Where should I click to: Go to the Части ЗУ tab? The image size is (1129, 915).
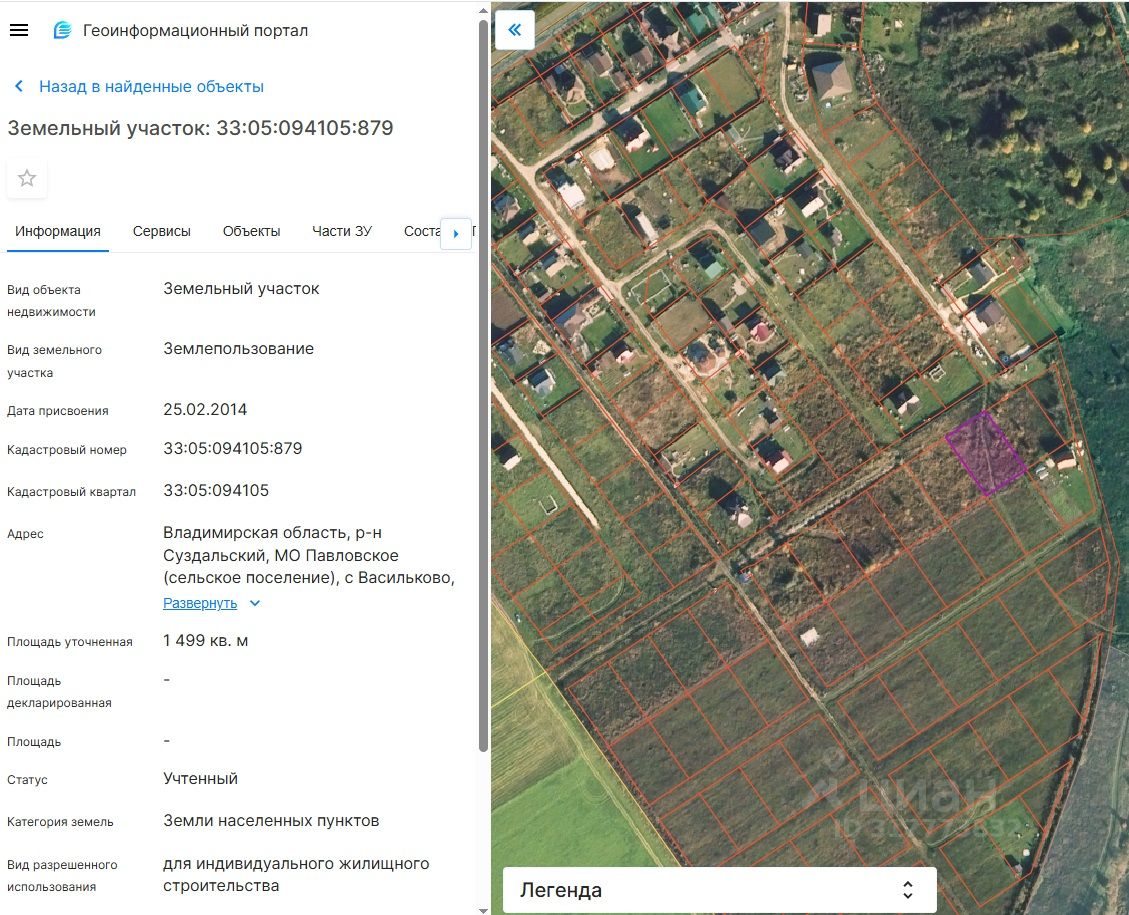[x=341, y=231]
